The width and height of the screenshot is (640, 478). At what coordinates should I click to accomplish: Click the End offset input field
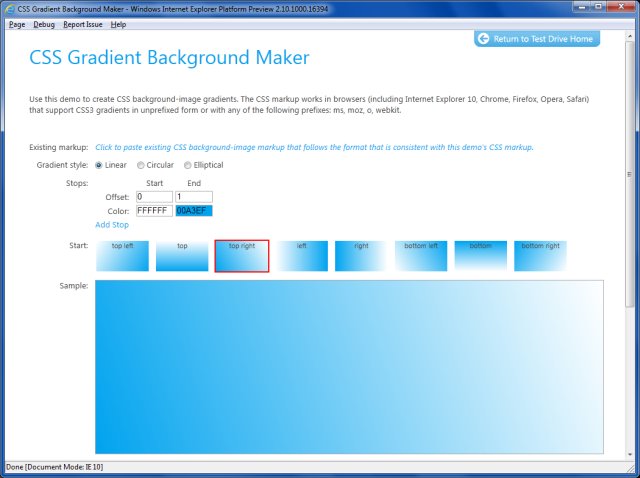coord(194,197)
